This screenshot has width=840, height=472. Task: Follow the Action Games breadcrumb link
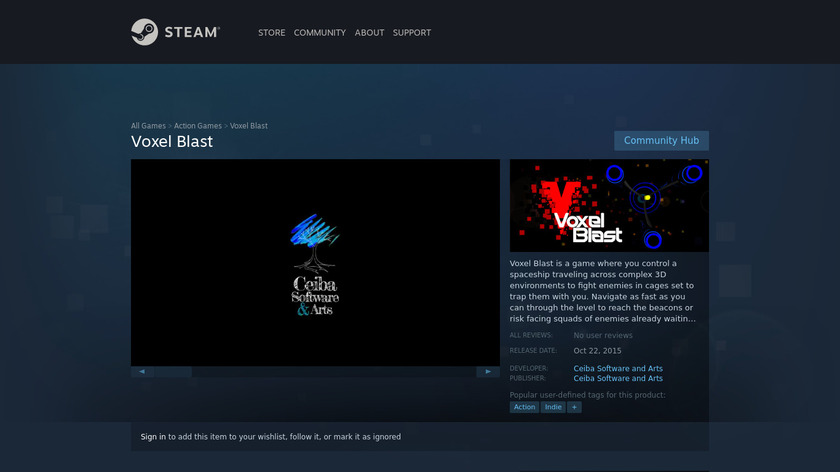pyautogui.click(x=198, y=126)
